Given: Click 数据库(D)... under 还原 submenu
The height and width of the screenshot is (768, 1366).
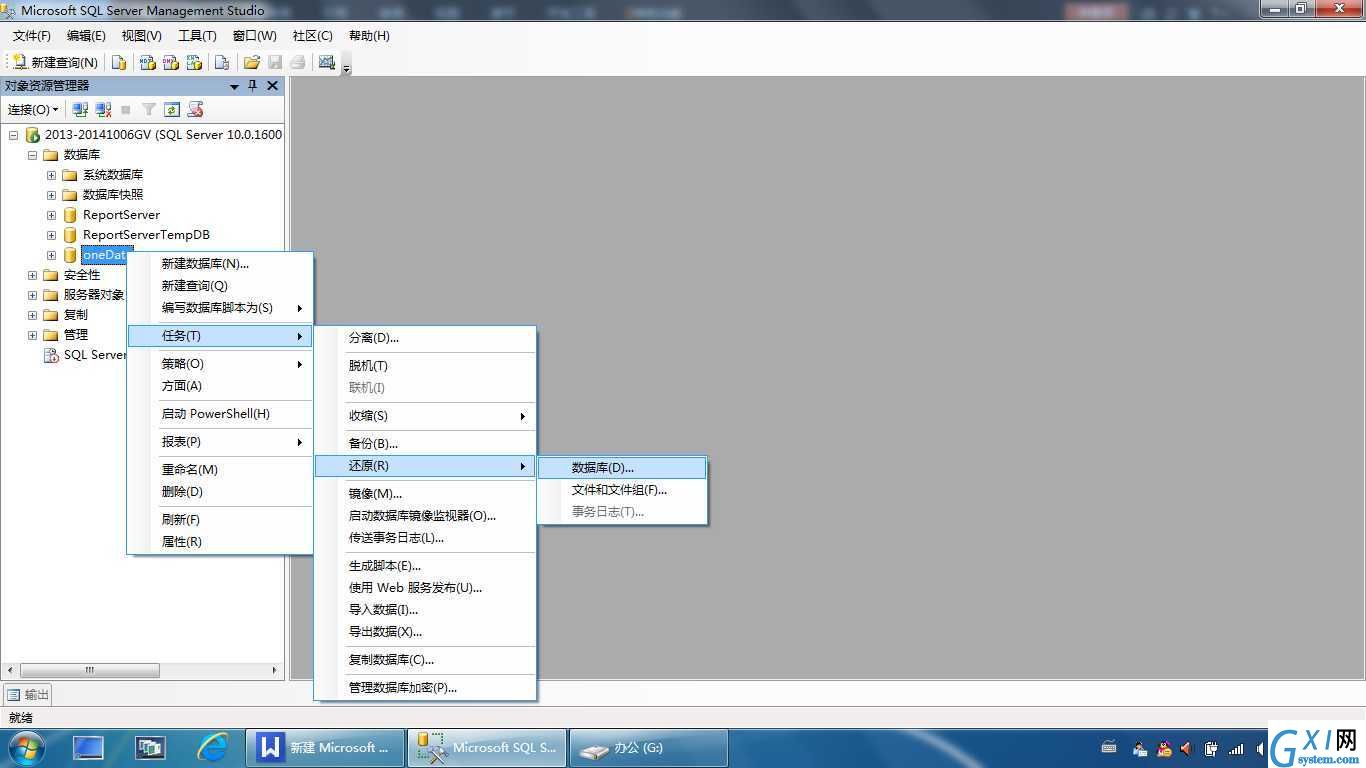Looking at the screenshot, I should (x=622, y=468).
